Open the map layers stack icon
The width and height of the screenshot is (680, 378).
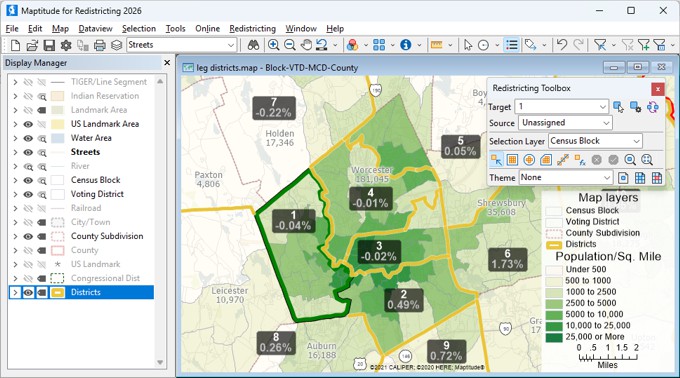click(117, 45)
